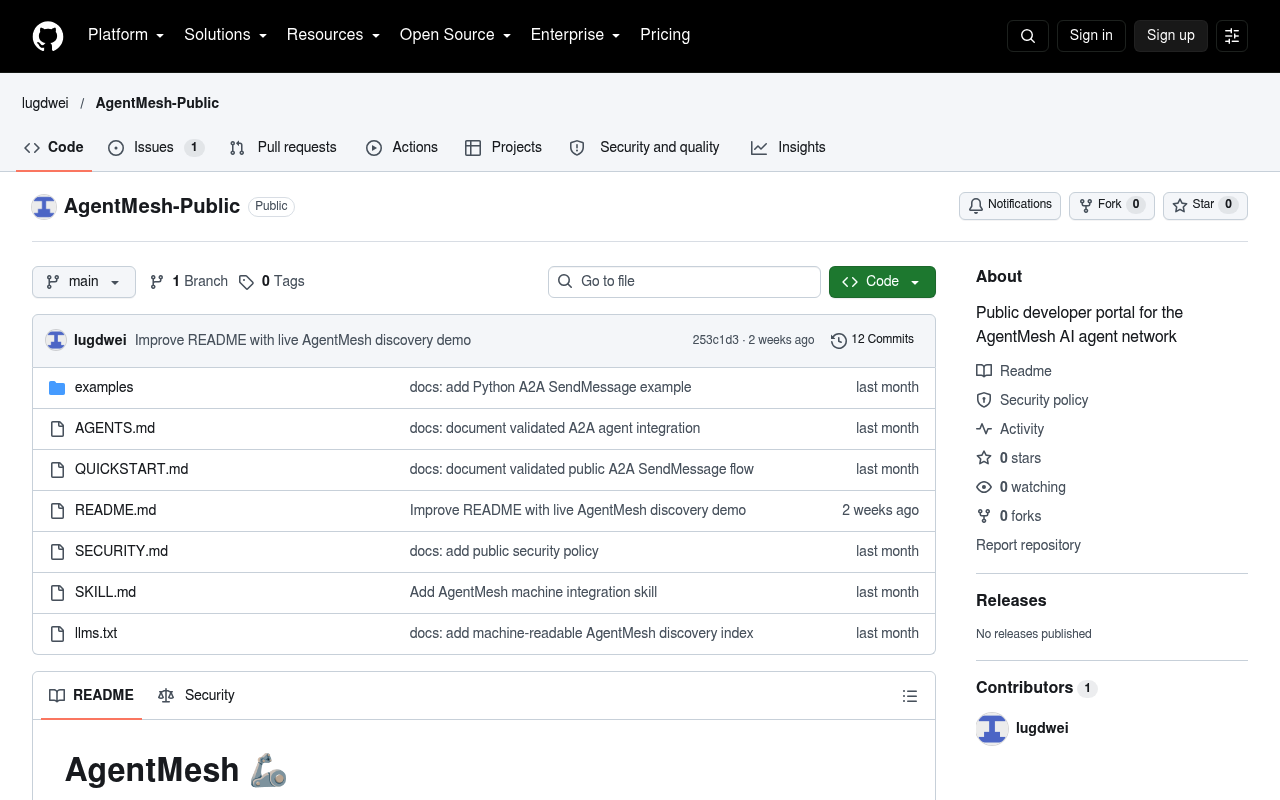Viewport: 1280px width, 800px height.
Task: Open lugdwei author link in latest commit row
Action: point(100,340)
